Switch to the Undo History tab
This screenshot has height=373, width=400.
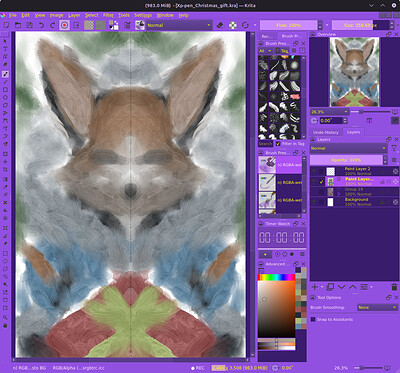point(326,132)
